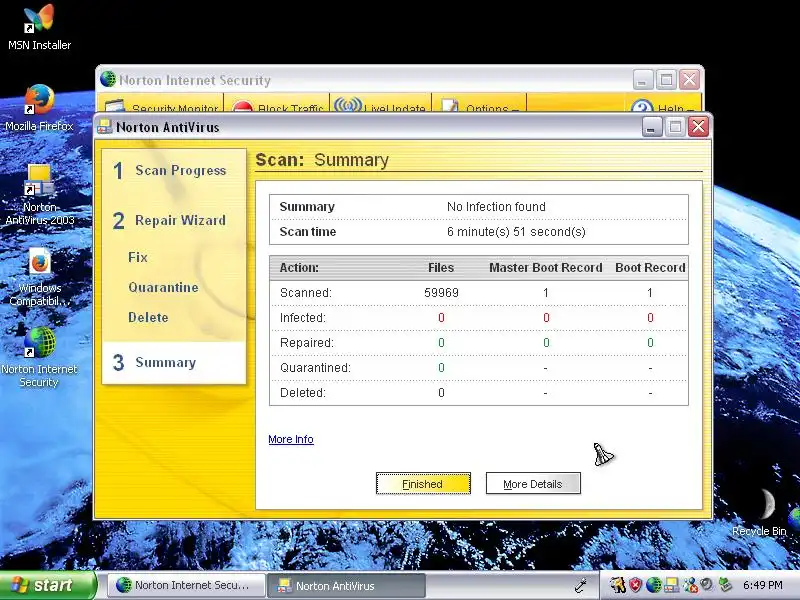
Task: Select step 3 Summary
Action: click(x=173, y=362)
